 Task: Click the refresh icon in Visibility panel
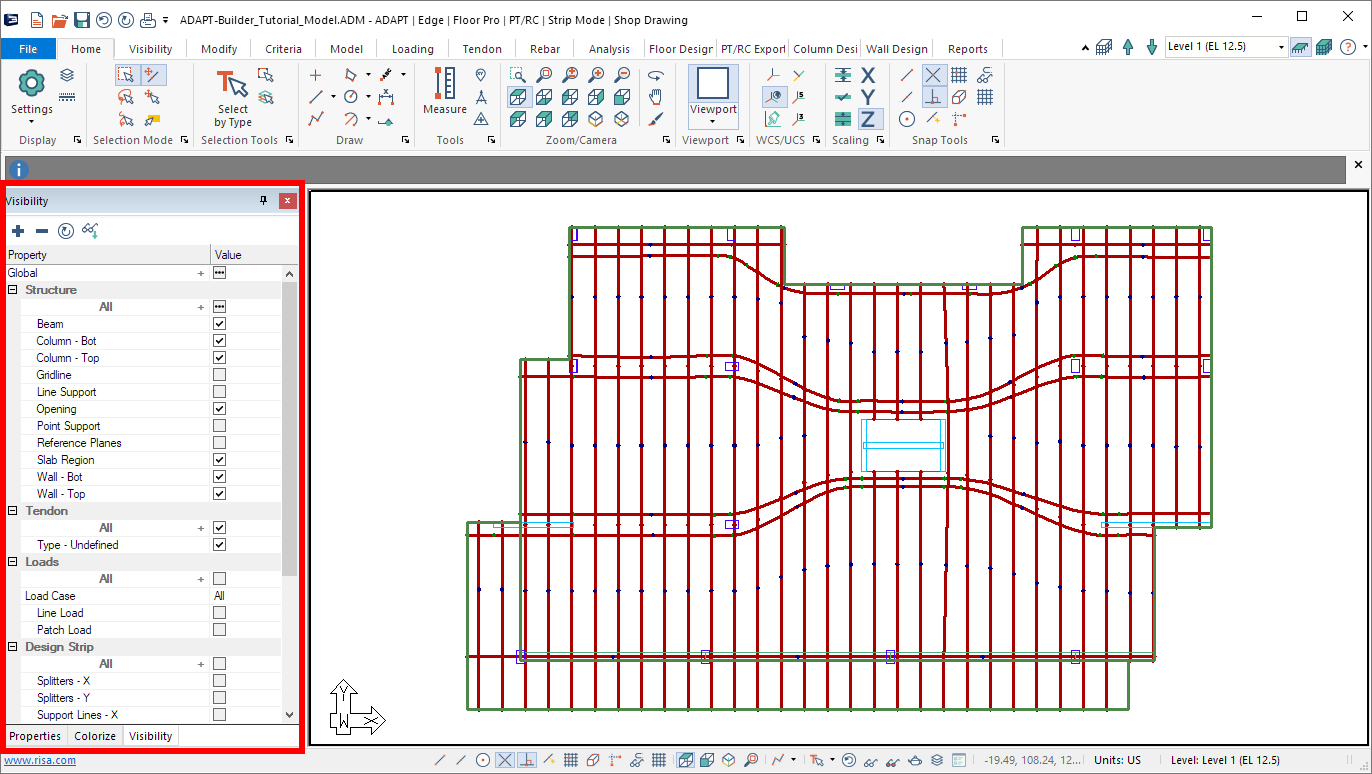(x=66, y=231)
